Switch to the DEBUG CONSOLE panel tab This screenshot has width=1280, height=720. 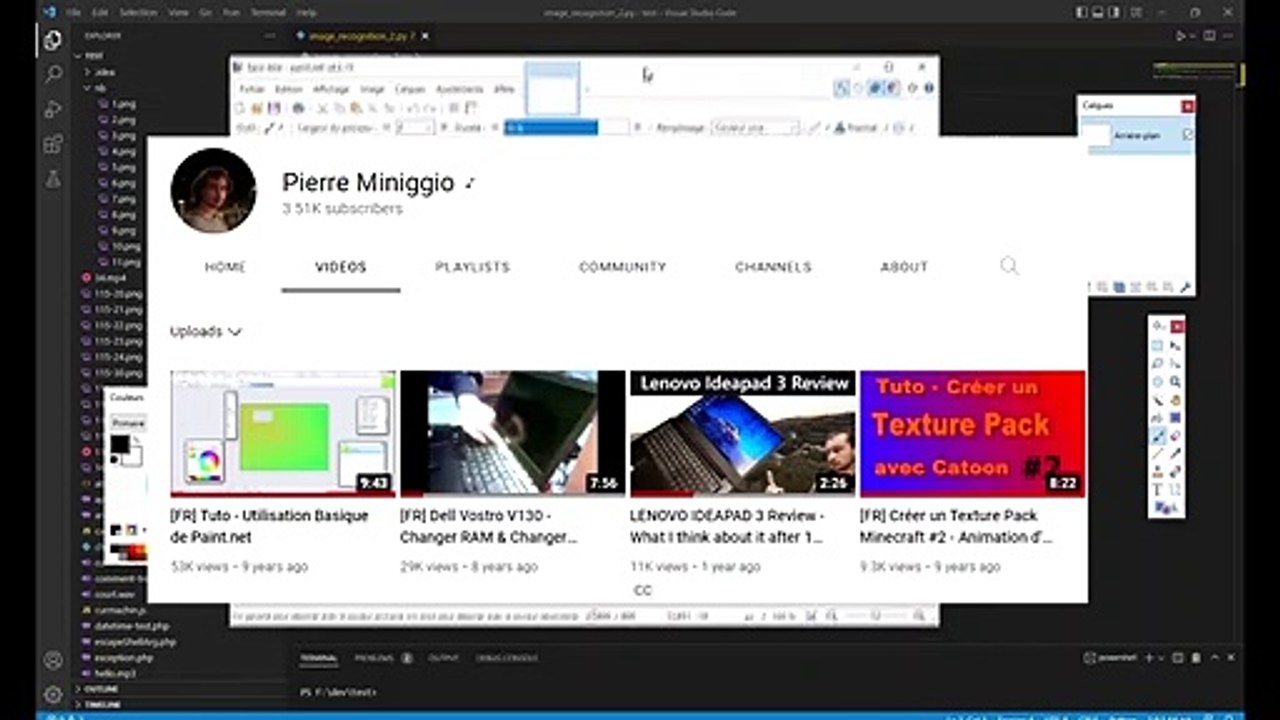507,658
